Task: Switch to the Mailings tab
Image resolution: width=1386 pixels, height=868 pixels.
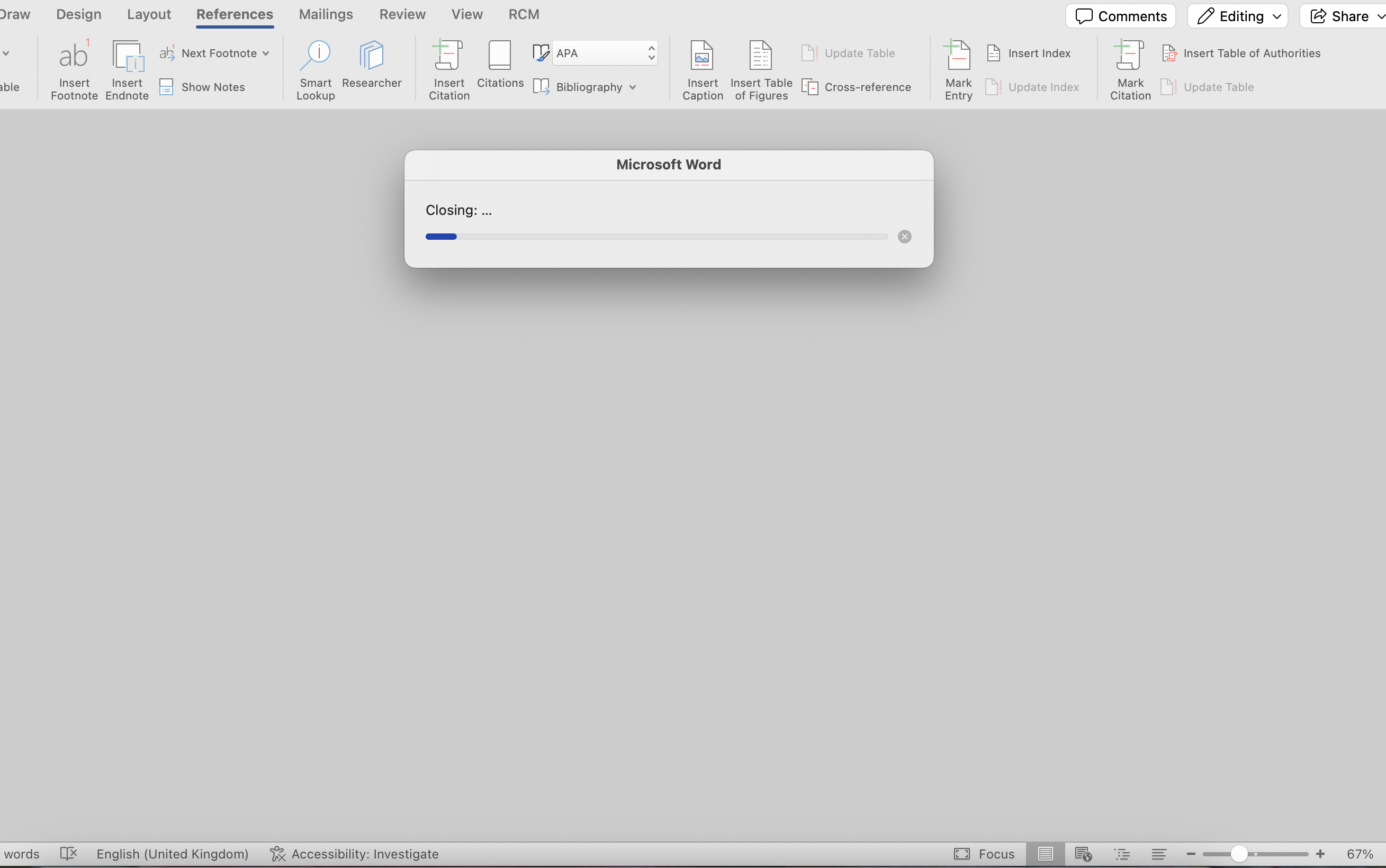Action: point(326,14)
